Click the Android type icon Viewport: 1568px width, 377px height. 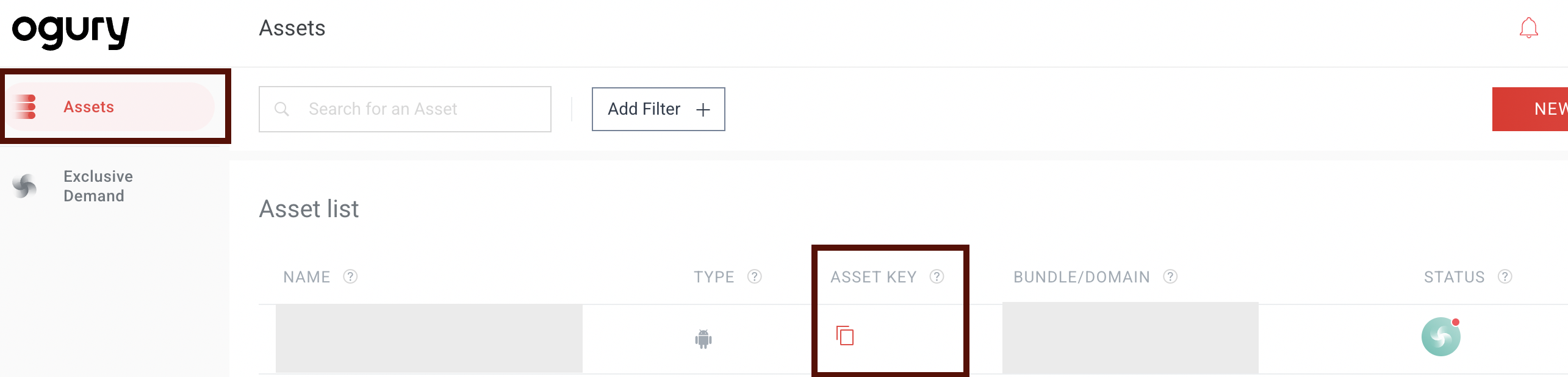702,337
